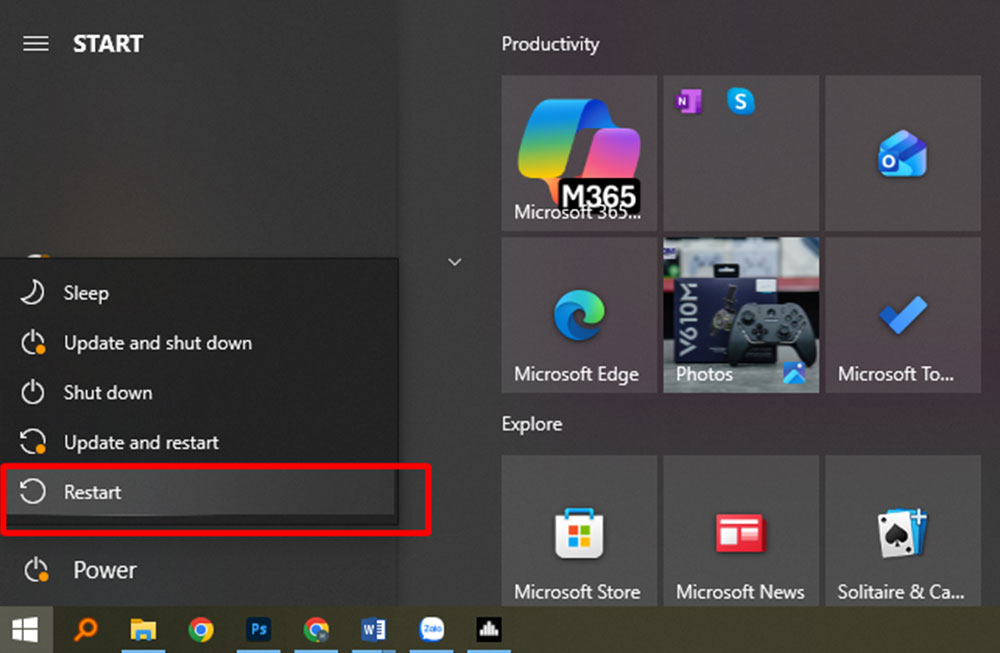The height and width of the screenshot is (653, 1000).
Task: Open the Microsoft To Do tile
Action: 902,315
